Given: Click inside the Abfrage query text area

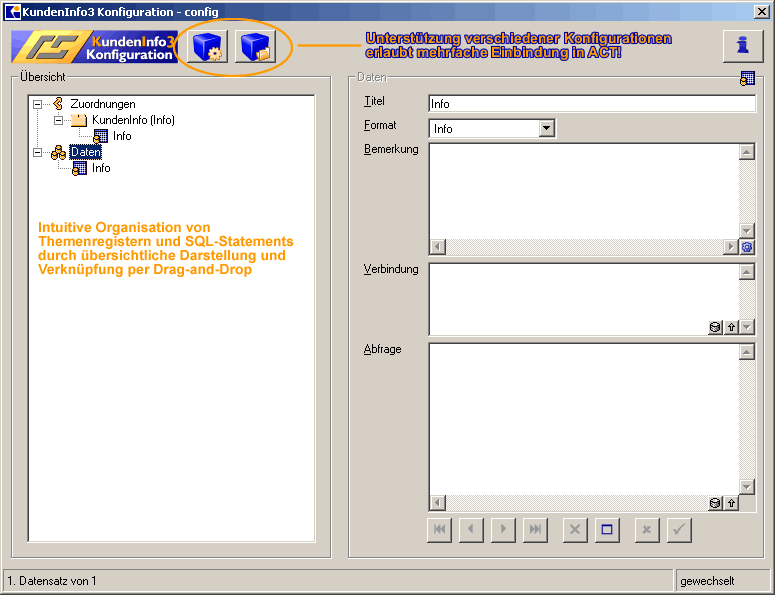Looking at the screenshot, I should coord(585,418).
